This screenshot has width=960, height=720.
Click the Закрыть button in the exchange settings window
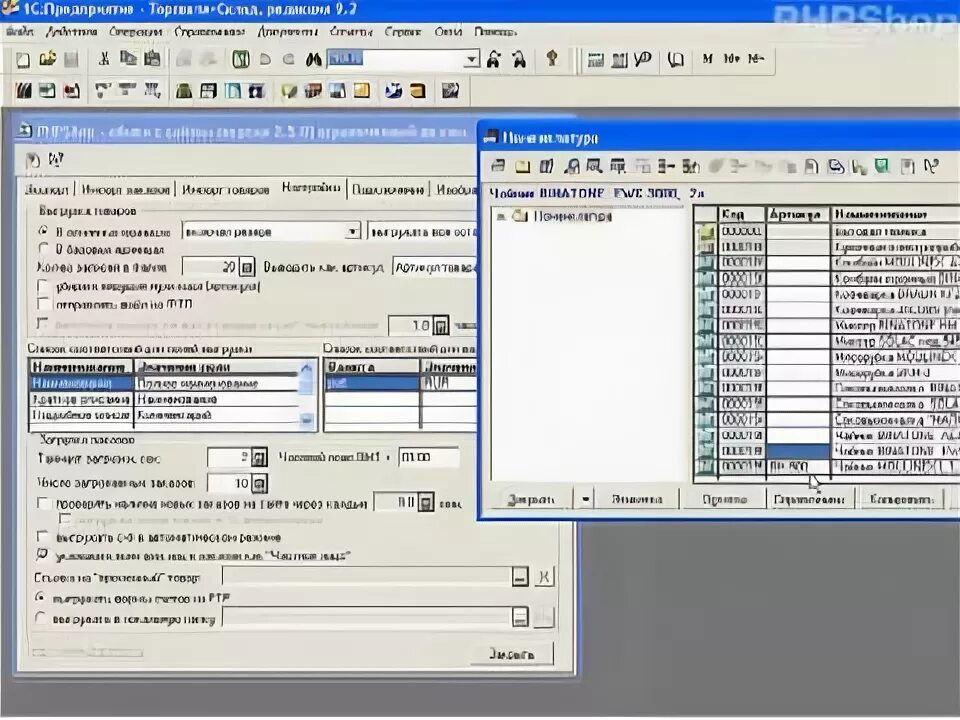[x=511, y=653]
